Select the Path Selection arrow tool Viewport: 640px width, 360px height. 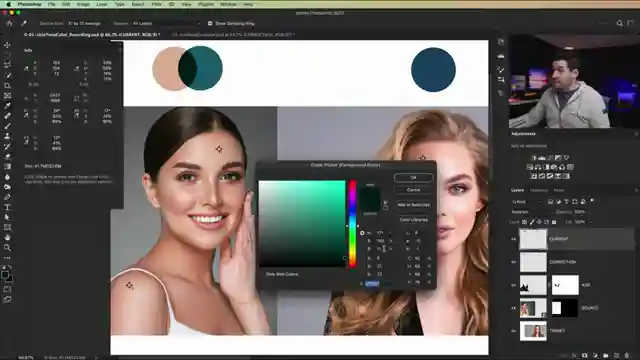pos(7,217)
